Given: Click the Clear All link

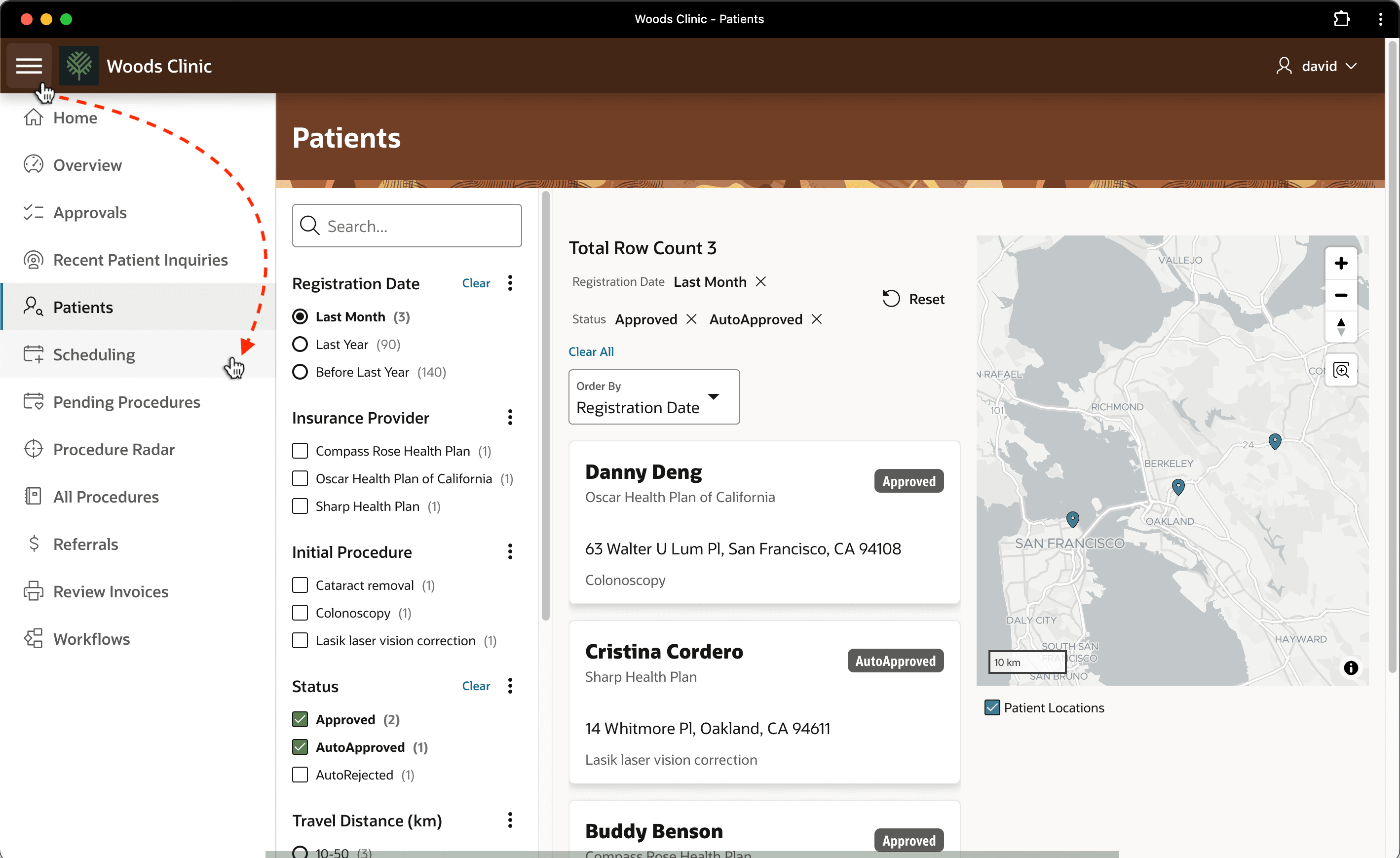Looking at the screenshot, I should click(x=591, y=351).
